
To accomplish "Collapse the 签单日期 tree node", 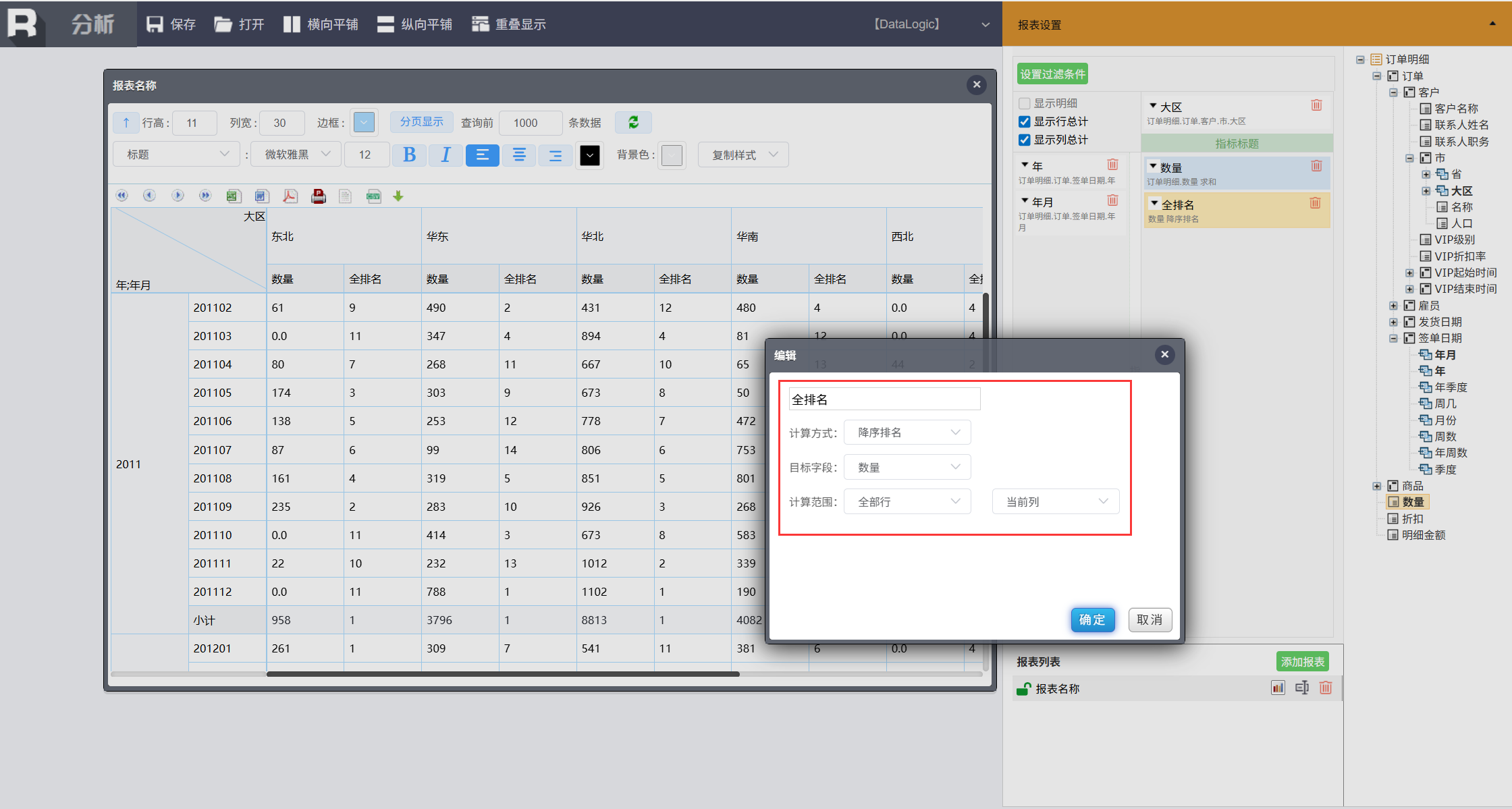I will [1393, 338].
